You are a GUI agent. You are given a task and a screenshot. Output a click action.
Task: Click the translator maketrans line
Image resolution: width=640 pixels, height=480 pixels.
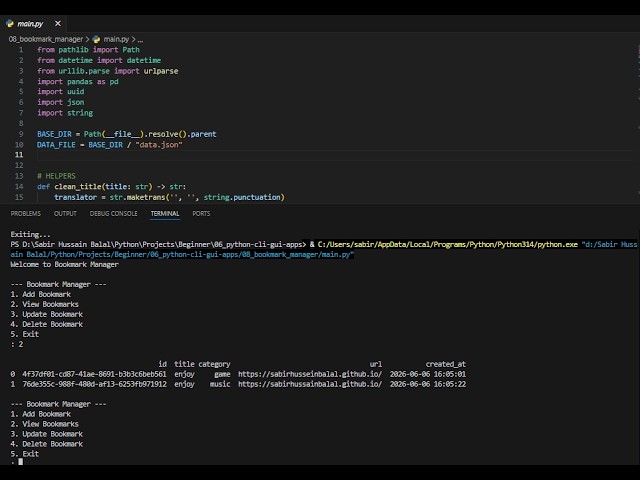coord(169,197)
